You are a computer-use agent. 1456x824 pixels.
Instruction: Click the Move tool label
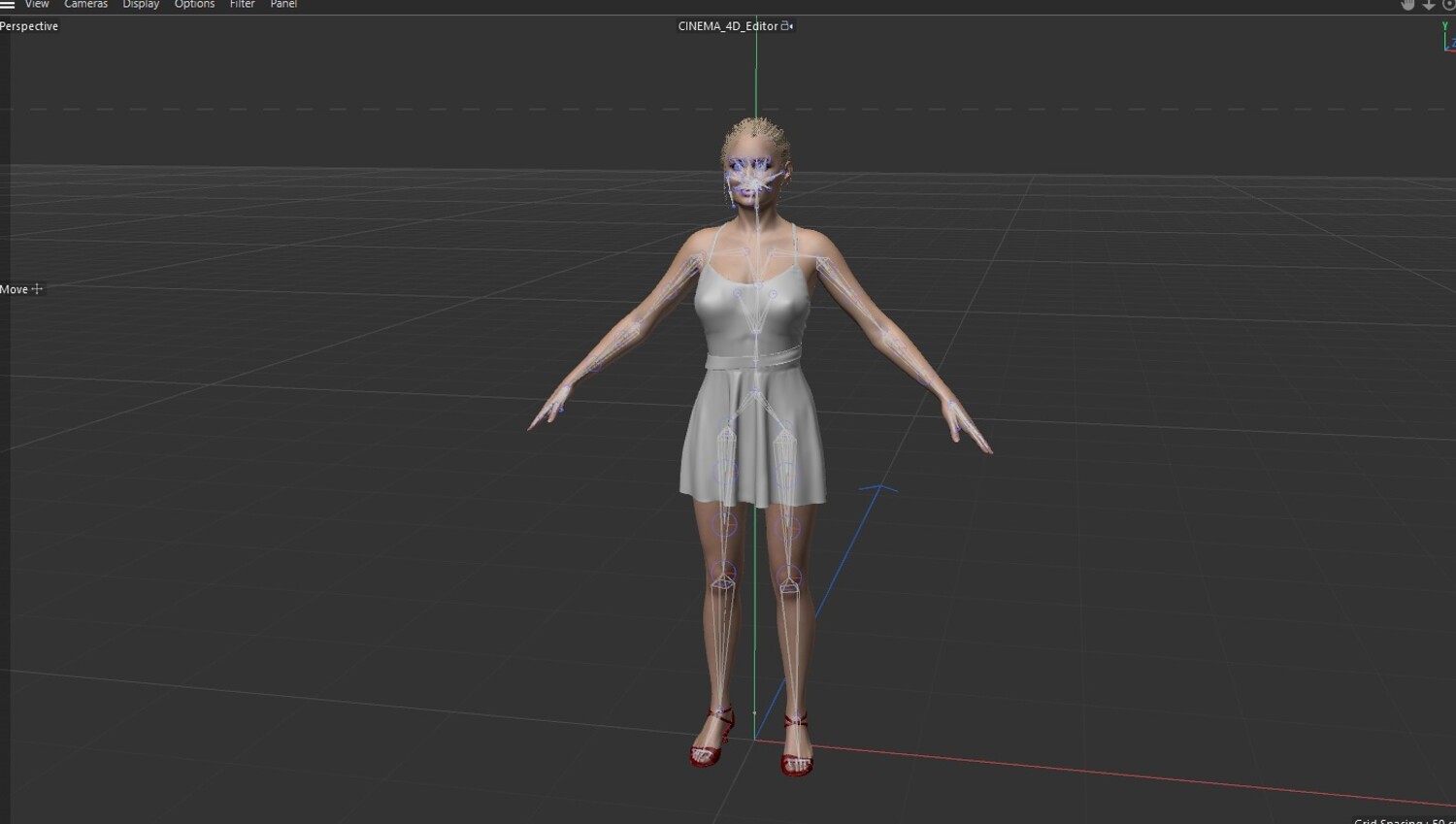(14, 289)
